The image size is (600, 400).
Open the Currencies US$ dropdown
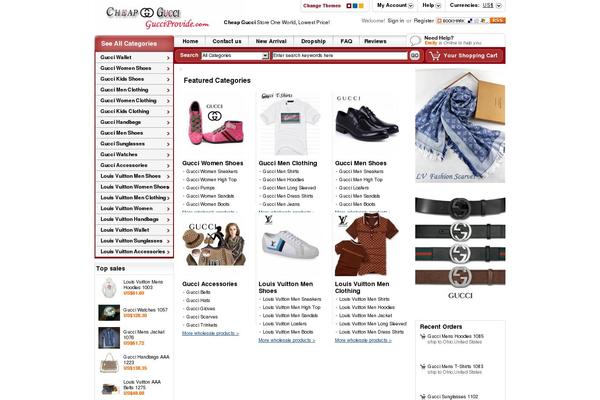click(x=475, y=5)
